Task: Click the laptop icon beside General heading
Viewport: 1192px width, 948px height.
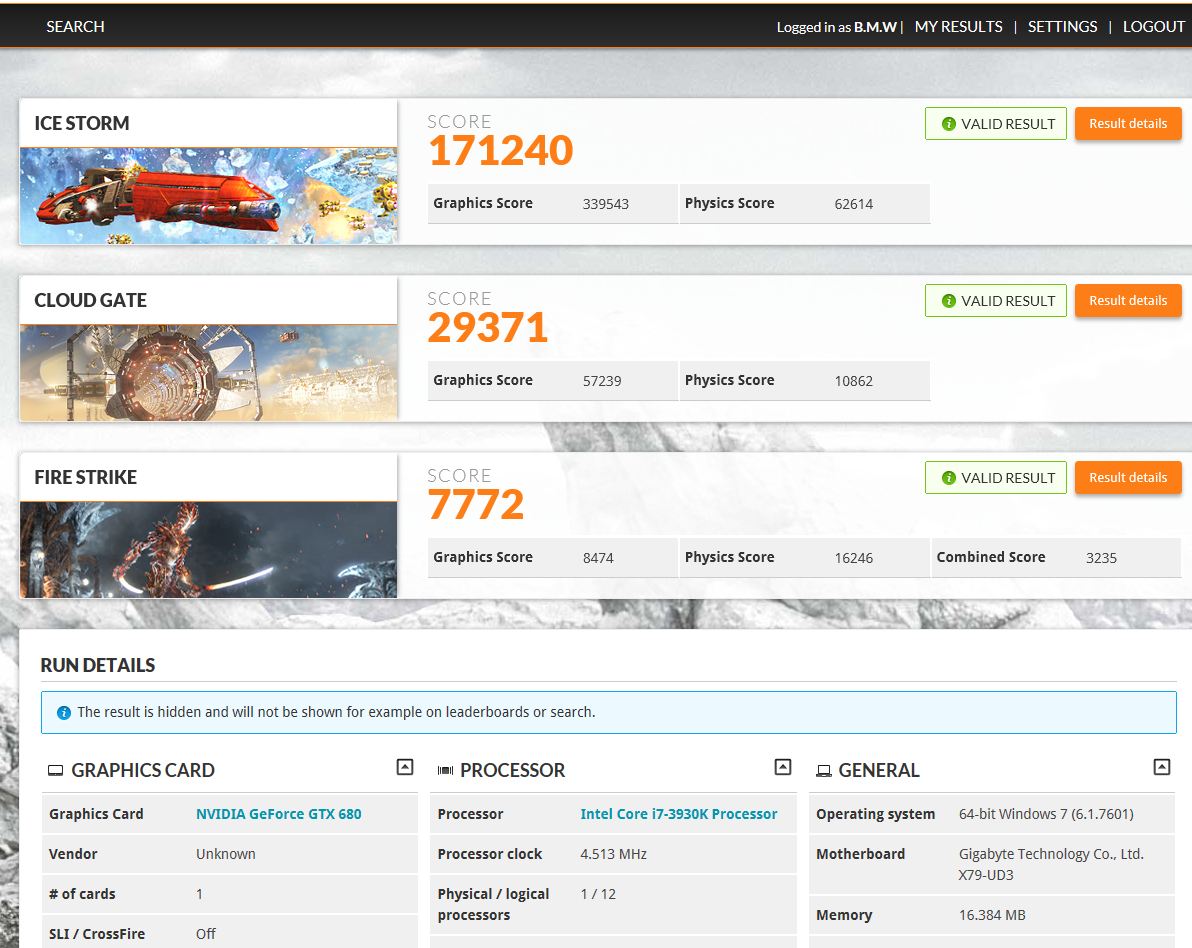Action: tap(823, 771)
